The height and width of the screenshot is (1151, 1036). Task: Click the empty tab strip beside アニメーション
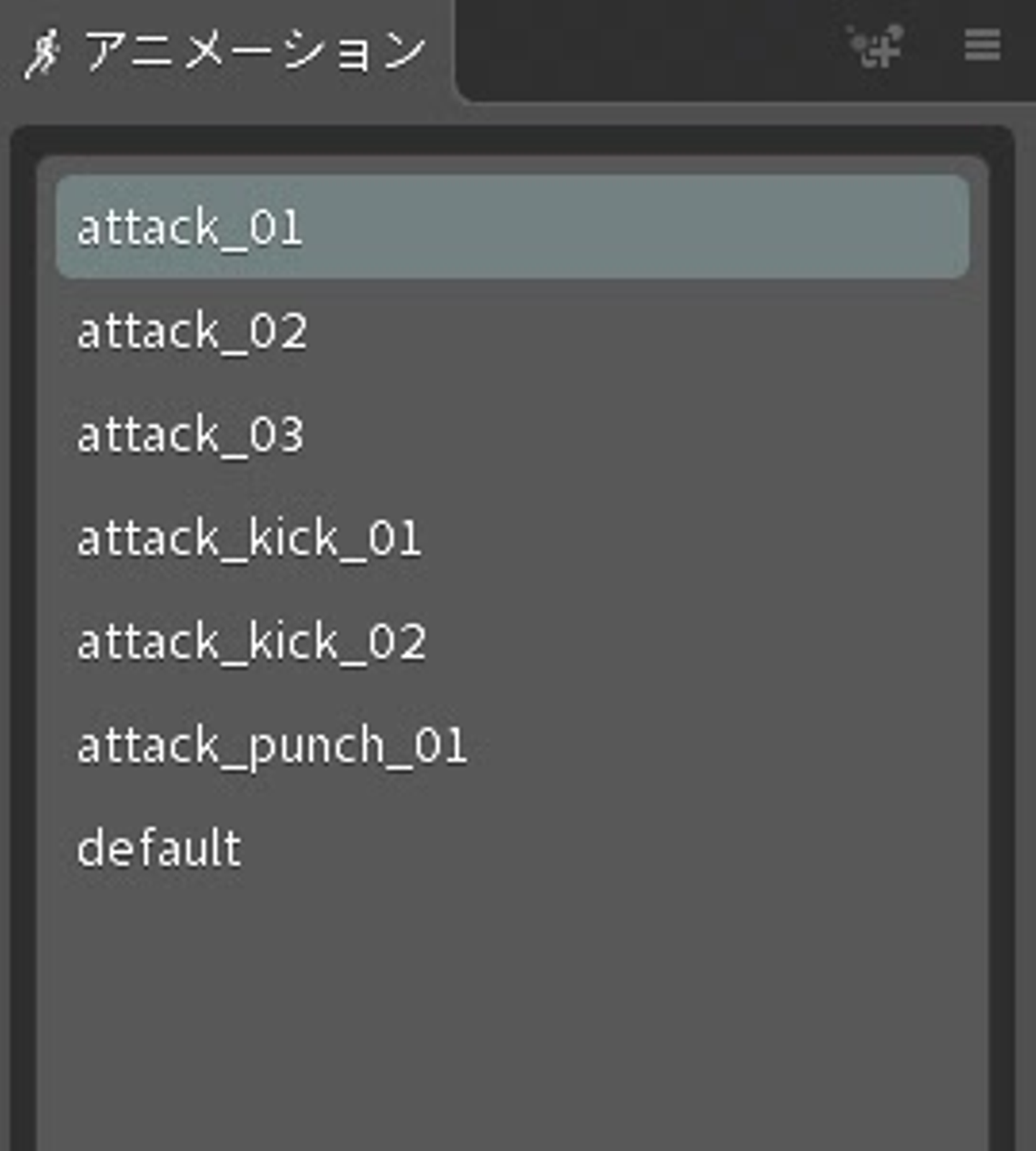click(x=647, y=50)
